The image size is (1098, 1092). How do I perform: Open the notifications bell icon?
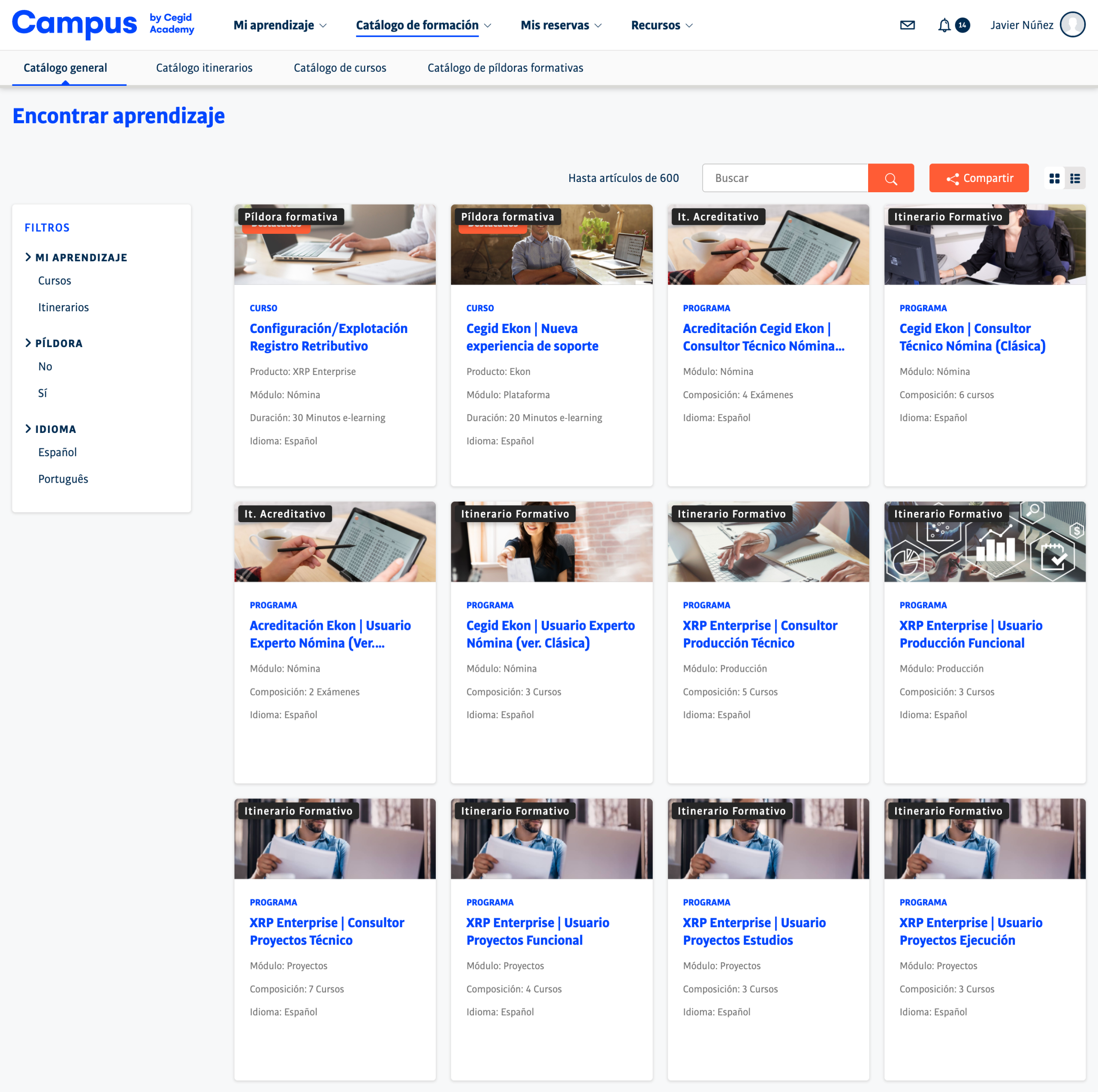pyautogui.click(x=944, y=25)
